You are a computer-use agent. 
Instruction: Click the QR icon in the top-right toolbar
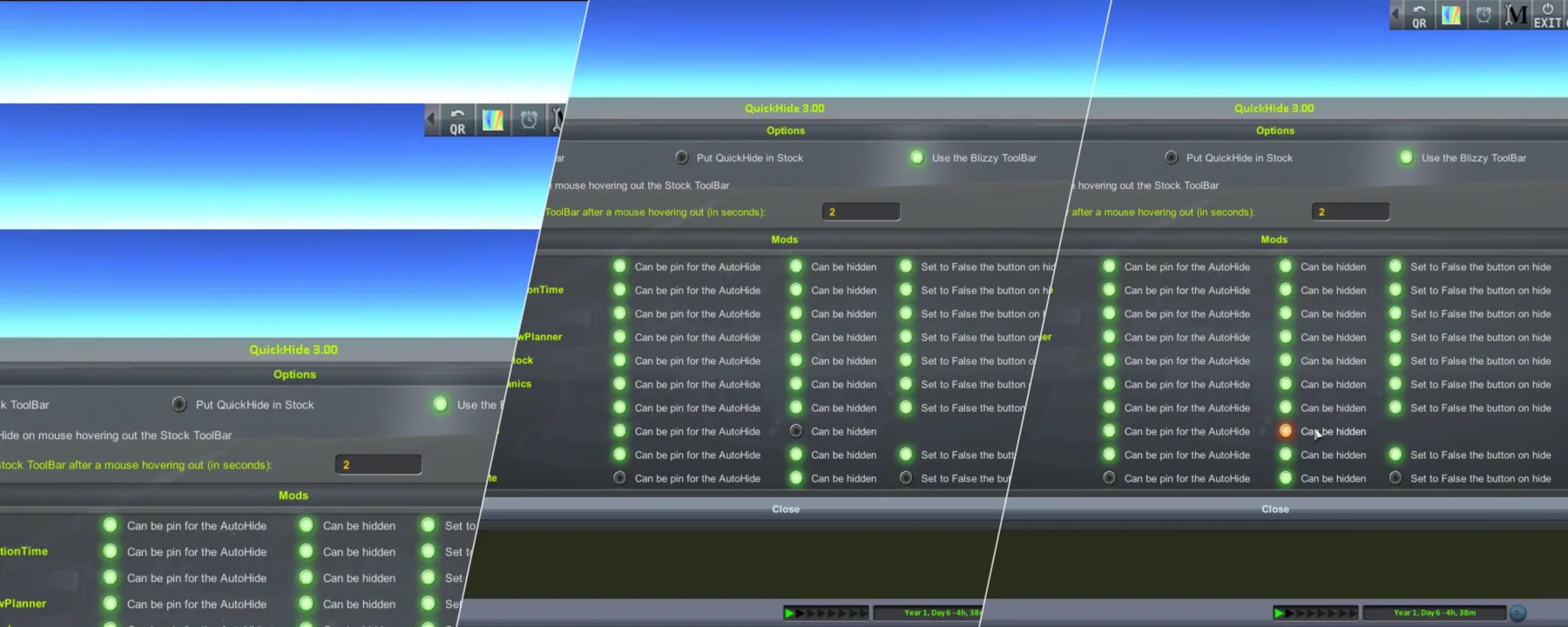1419,15
